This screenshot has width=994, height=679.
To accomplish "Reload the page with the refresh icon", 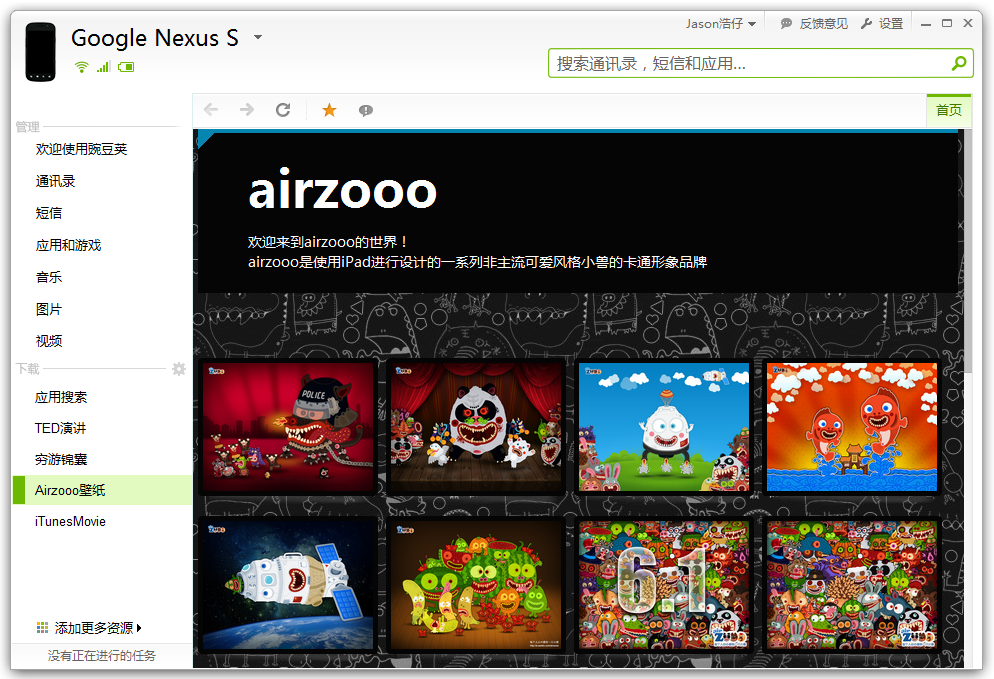I will point(283,110).
